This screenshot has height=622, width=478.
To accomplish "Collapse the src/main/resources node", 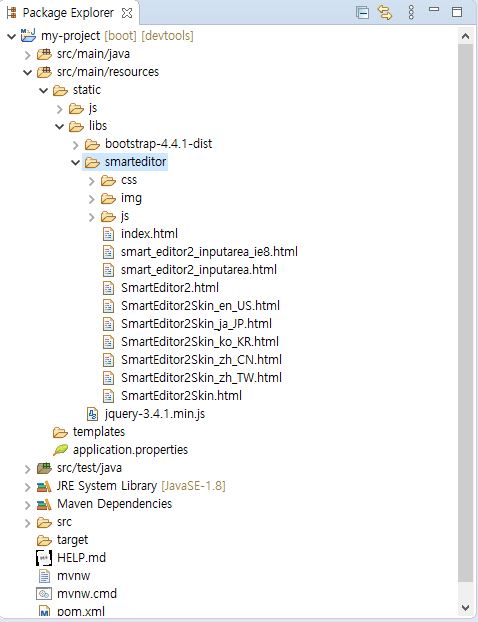I will (x=27, y=73).
